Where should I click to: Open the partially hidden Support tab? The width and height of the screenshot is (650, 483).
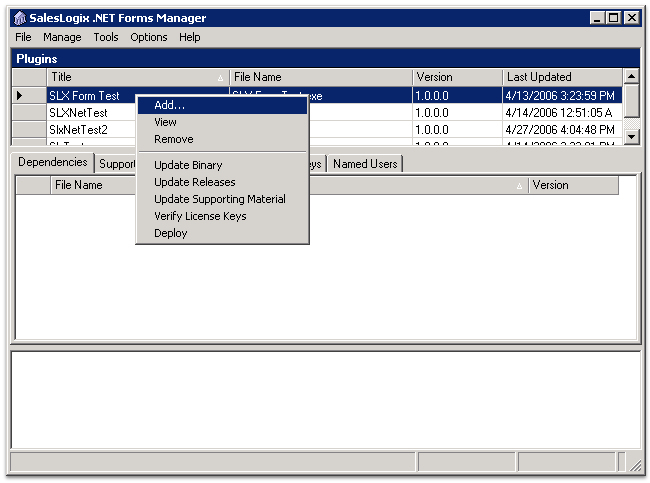coord(116,164)
